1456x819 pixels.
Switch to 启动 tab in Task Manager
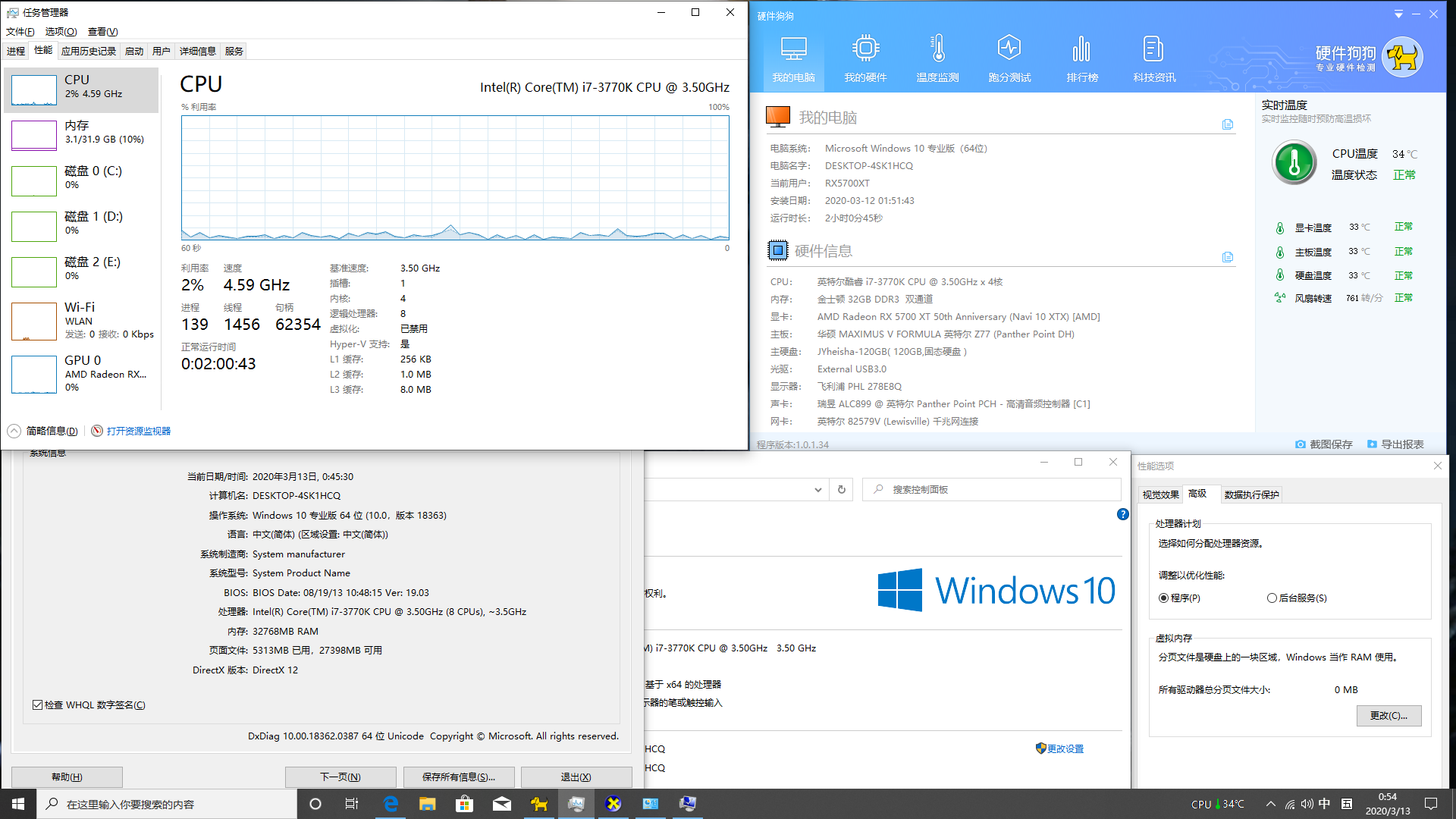(134, 52)
